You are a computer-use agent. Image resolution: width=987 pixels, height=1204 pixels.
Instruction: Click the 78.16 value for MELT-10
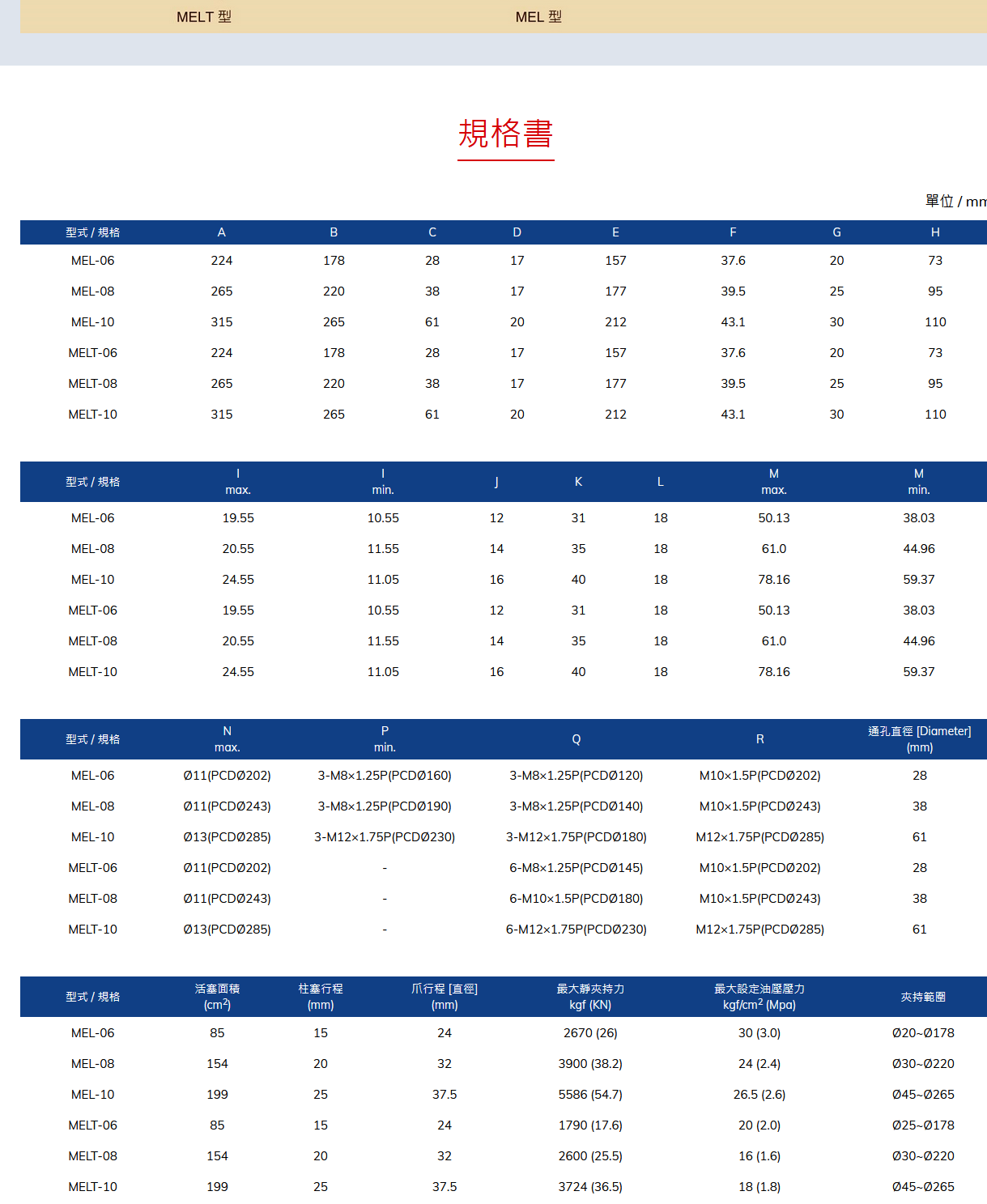(774, 671)
